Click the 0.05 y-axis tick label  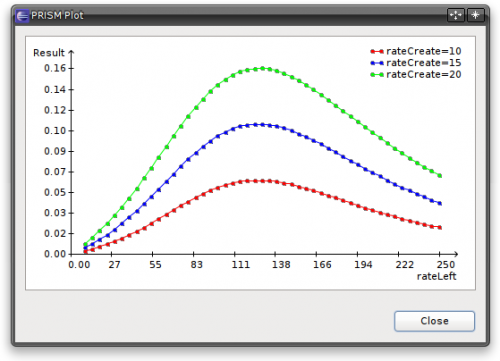pyautogui.click(x=55, y=192)
